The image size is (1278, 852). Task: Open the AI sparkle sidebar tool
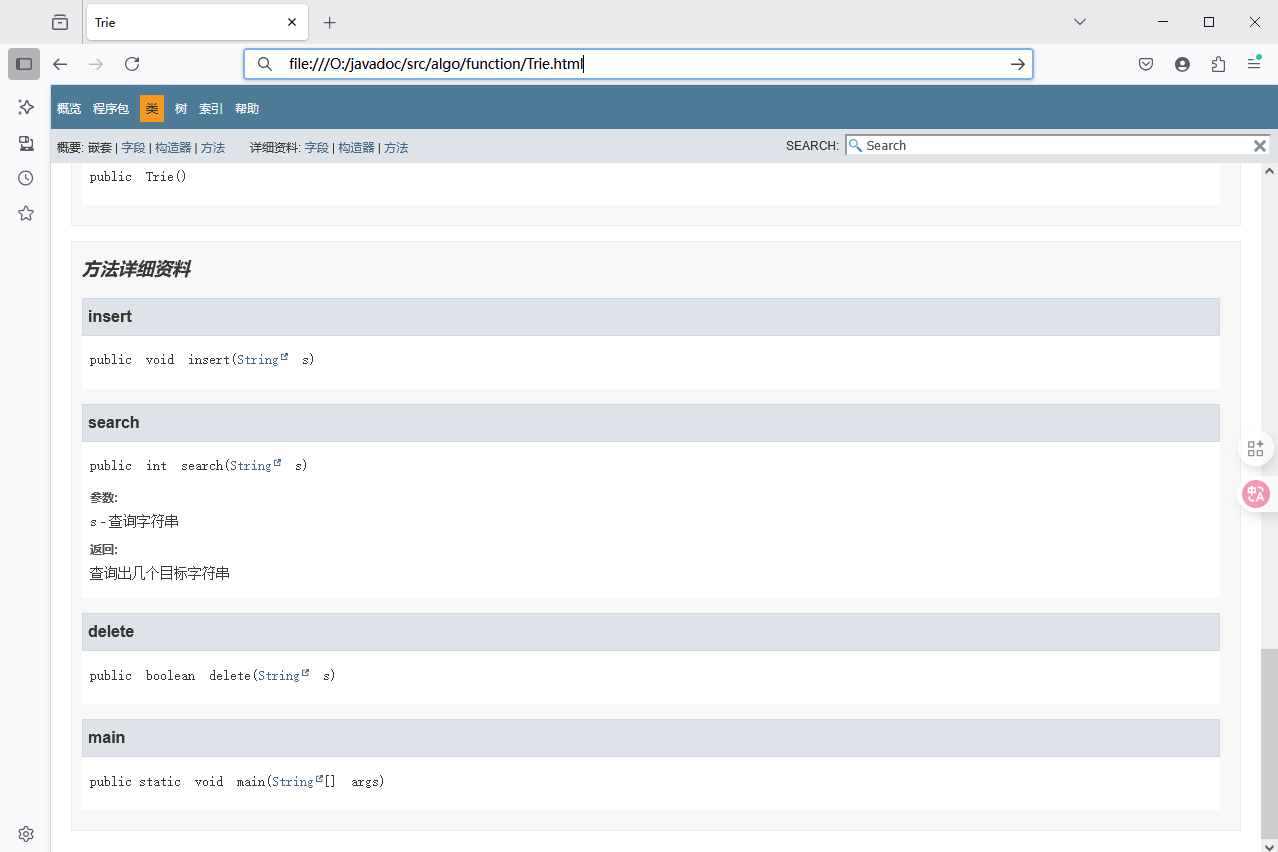click(26, 107)
